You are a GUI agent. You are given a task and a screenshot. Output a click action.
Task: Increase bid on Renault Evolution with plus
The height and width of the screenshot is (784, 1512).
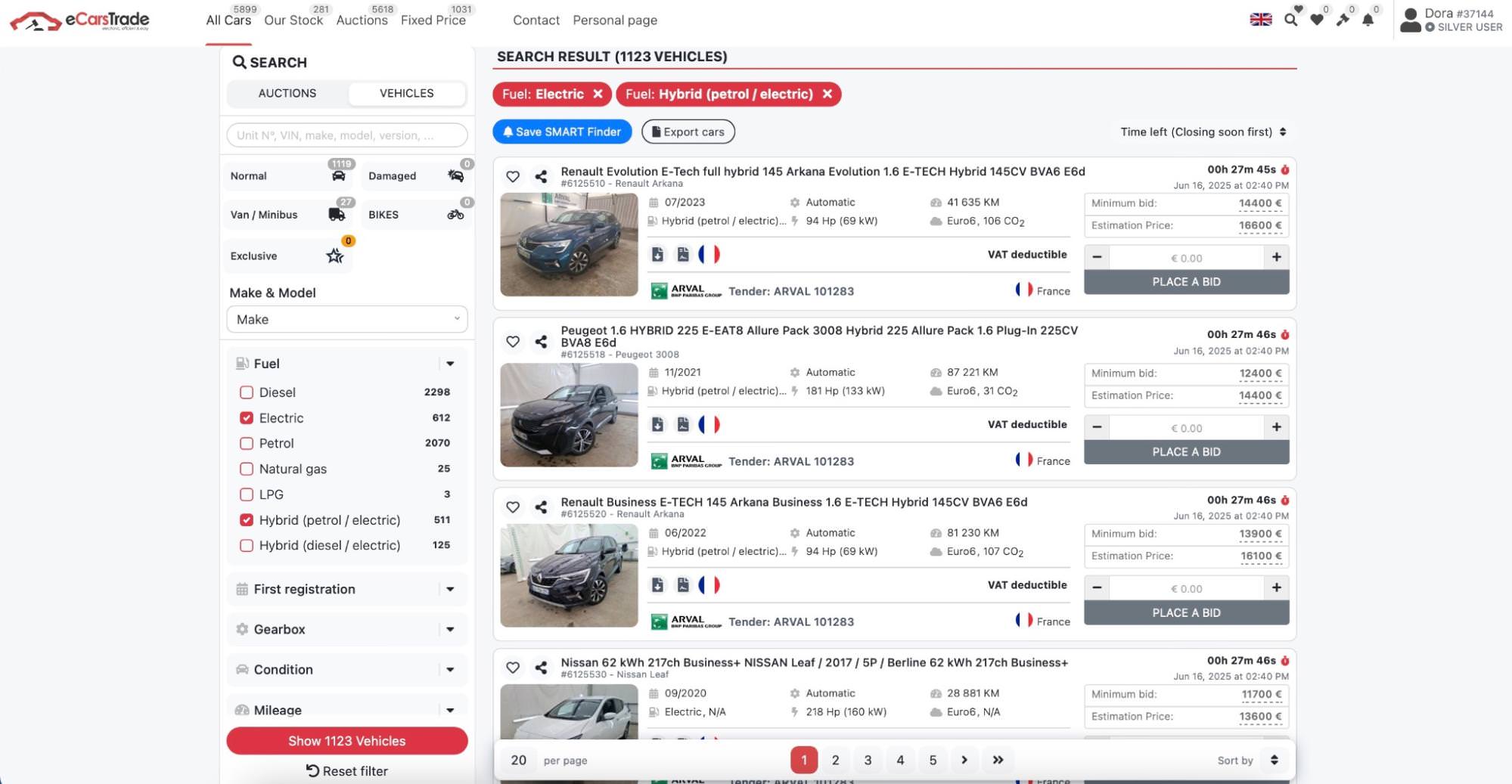coord(1277,257)
